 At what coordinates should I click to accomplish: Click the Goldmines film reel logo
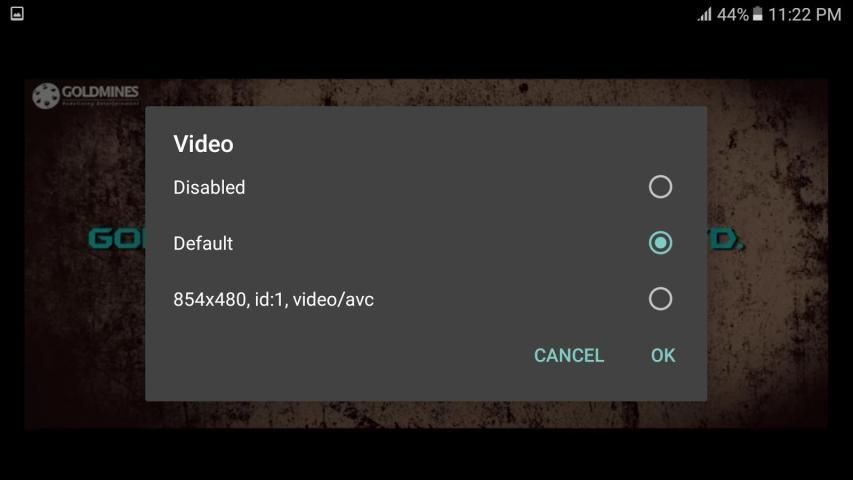click(46, 96)
